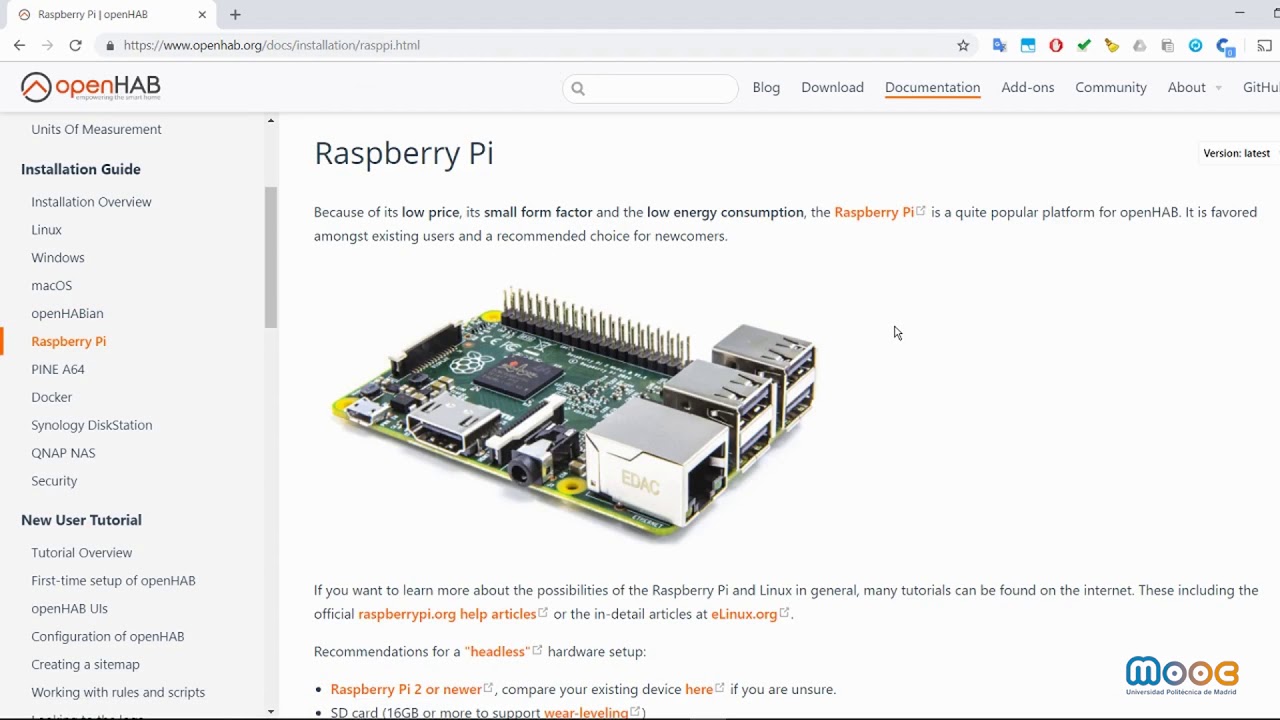Open Installation Overview in sidebar
The height and width of the screenshot is (720, 1280).
tap(91, 201)
